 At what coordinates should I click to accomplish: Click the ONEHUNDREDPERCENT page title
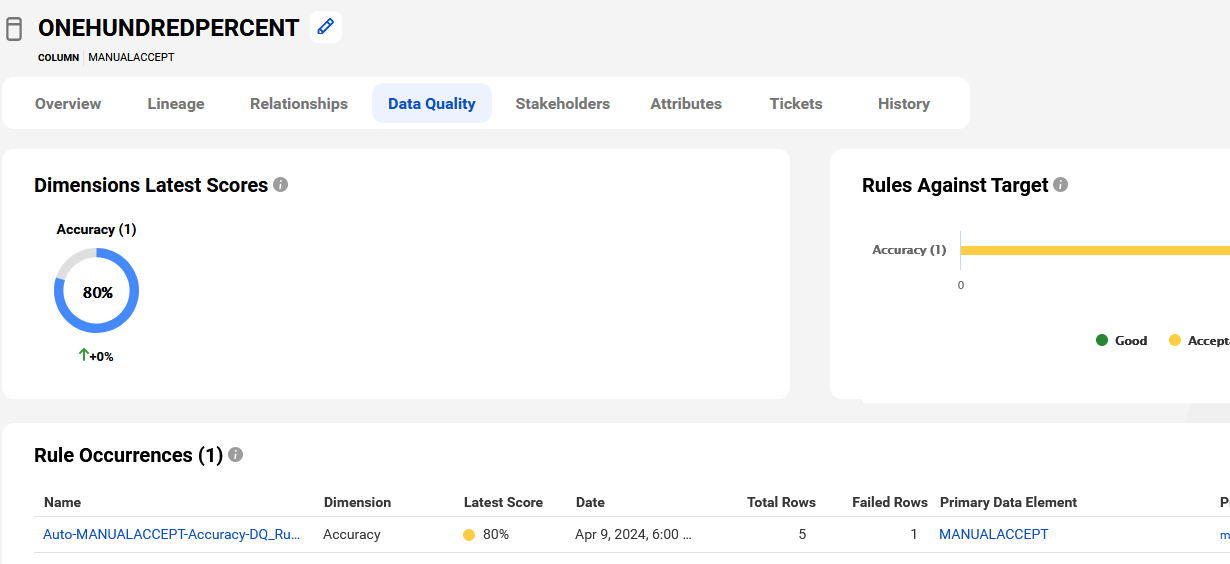coord(169,28)
